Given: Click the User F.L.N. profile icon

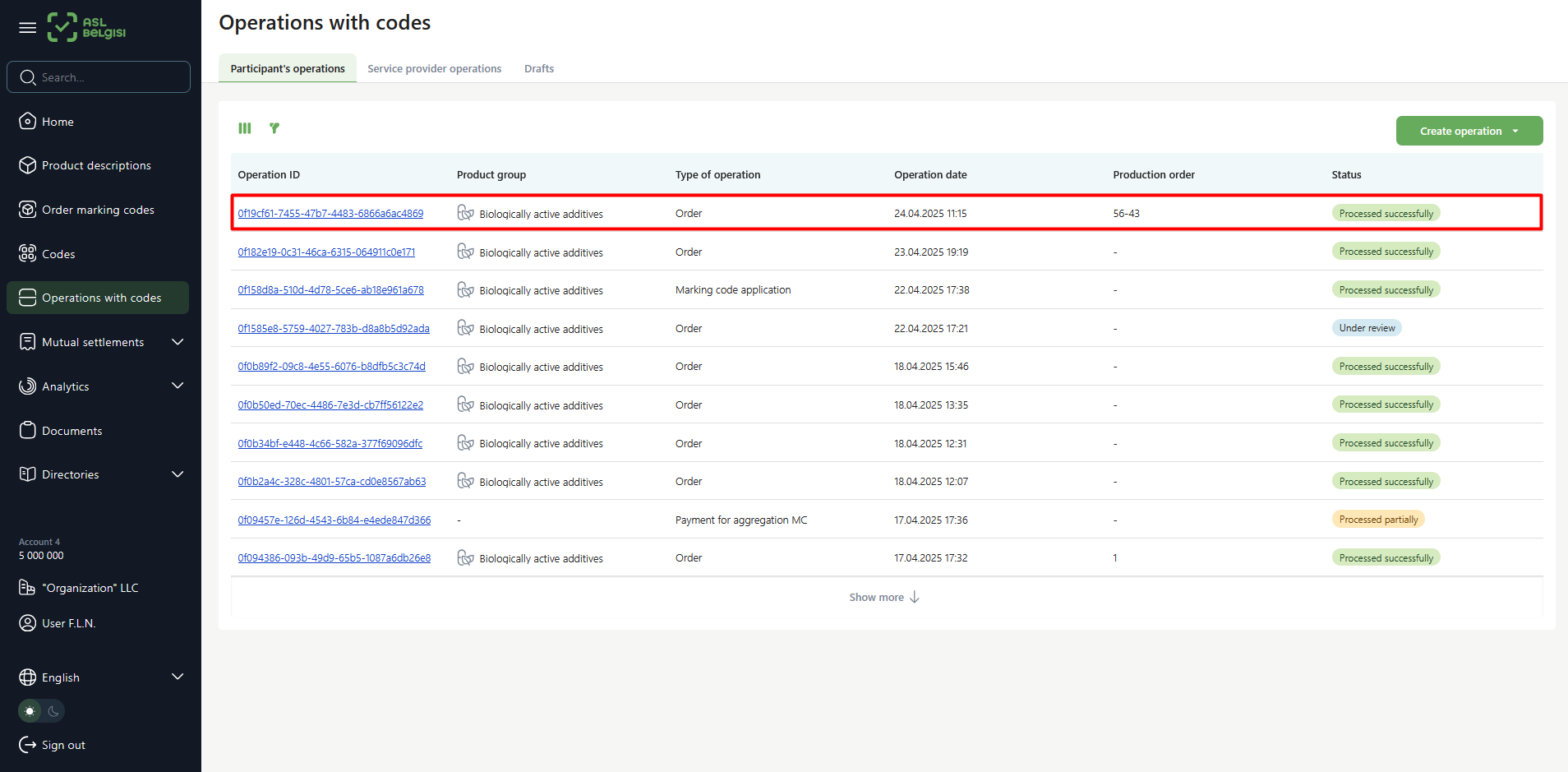Looking at the screenshot, I should [27, 623].
